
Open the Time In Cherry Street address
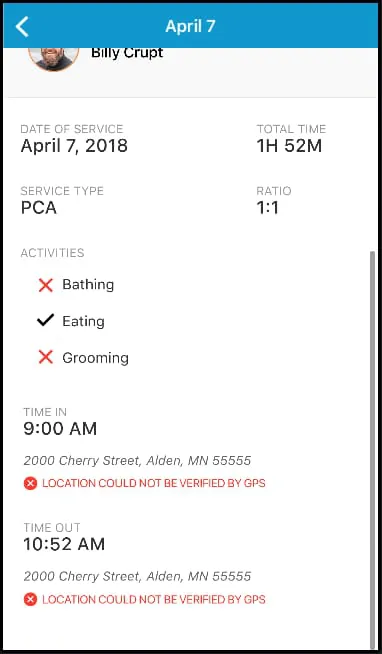tap(137, 461)
